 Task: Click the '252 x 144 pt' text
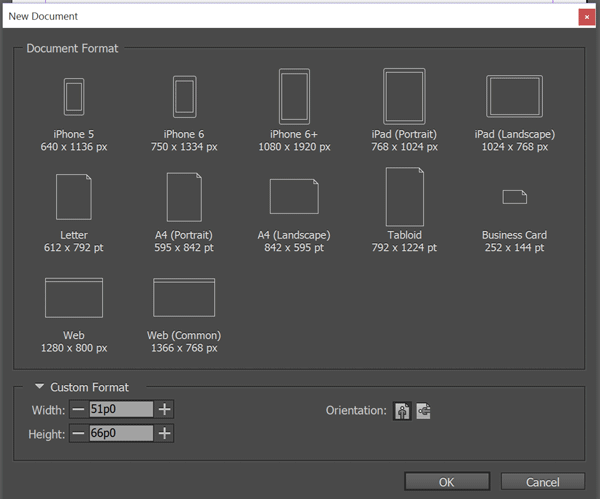pyautogui.click(x=514, y=248)
